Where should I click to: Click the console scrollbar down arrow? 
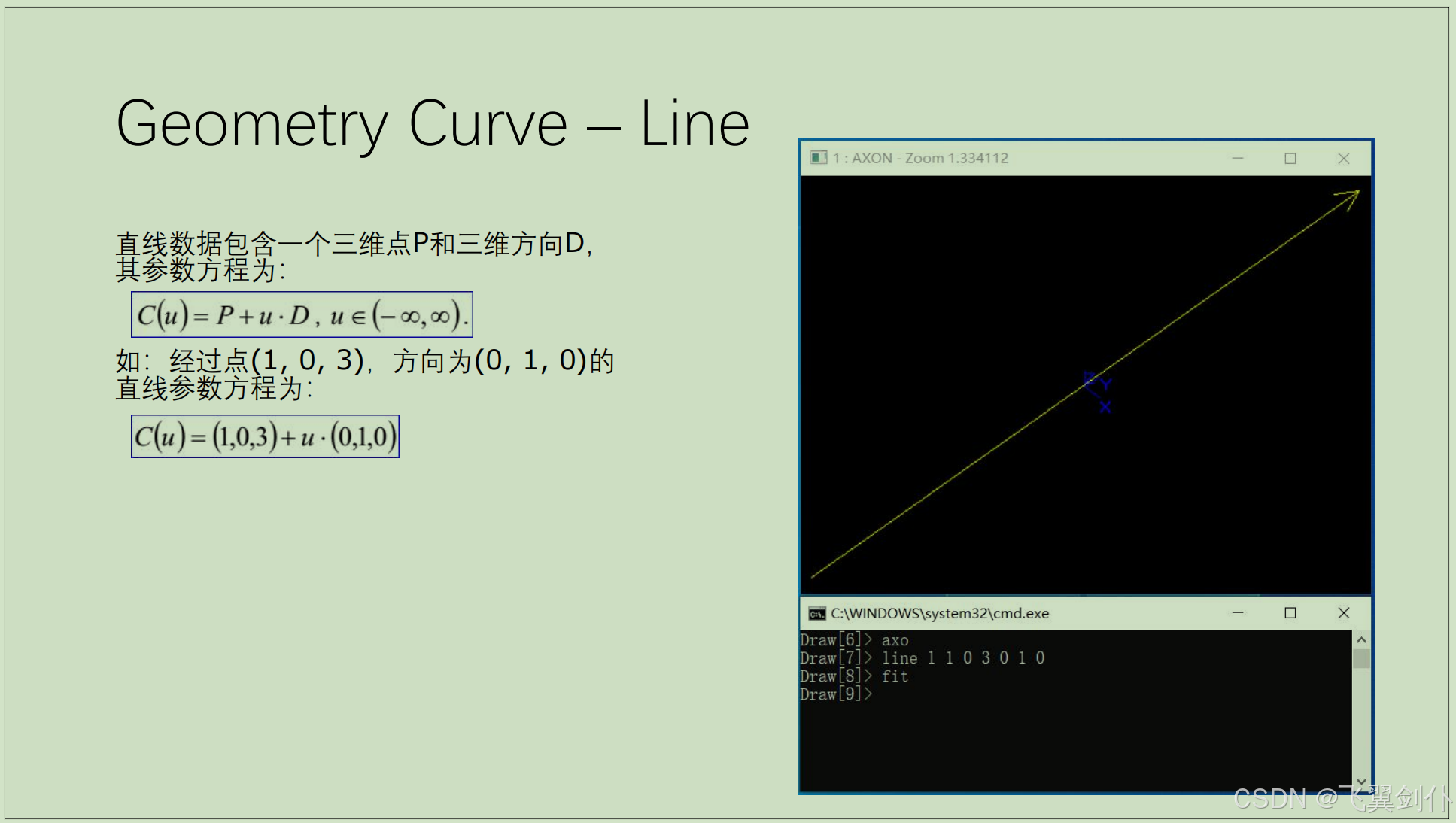(x=1361, y=782)
